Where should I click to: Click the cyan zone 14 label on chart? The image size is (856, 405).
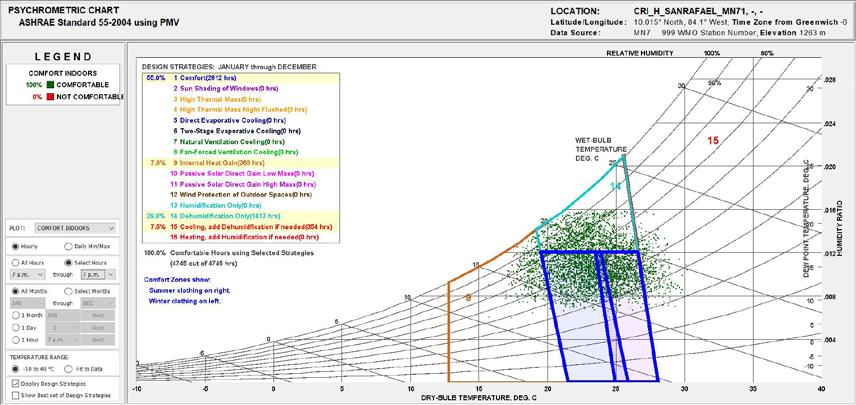[x=615, y=187]
